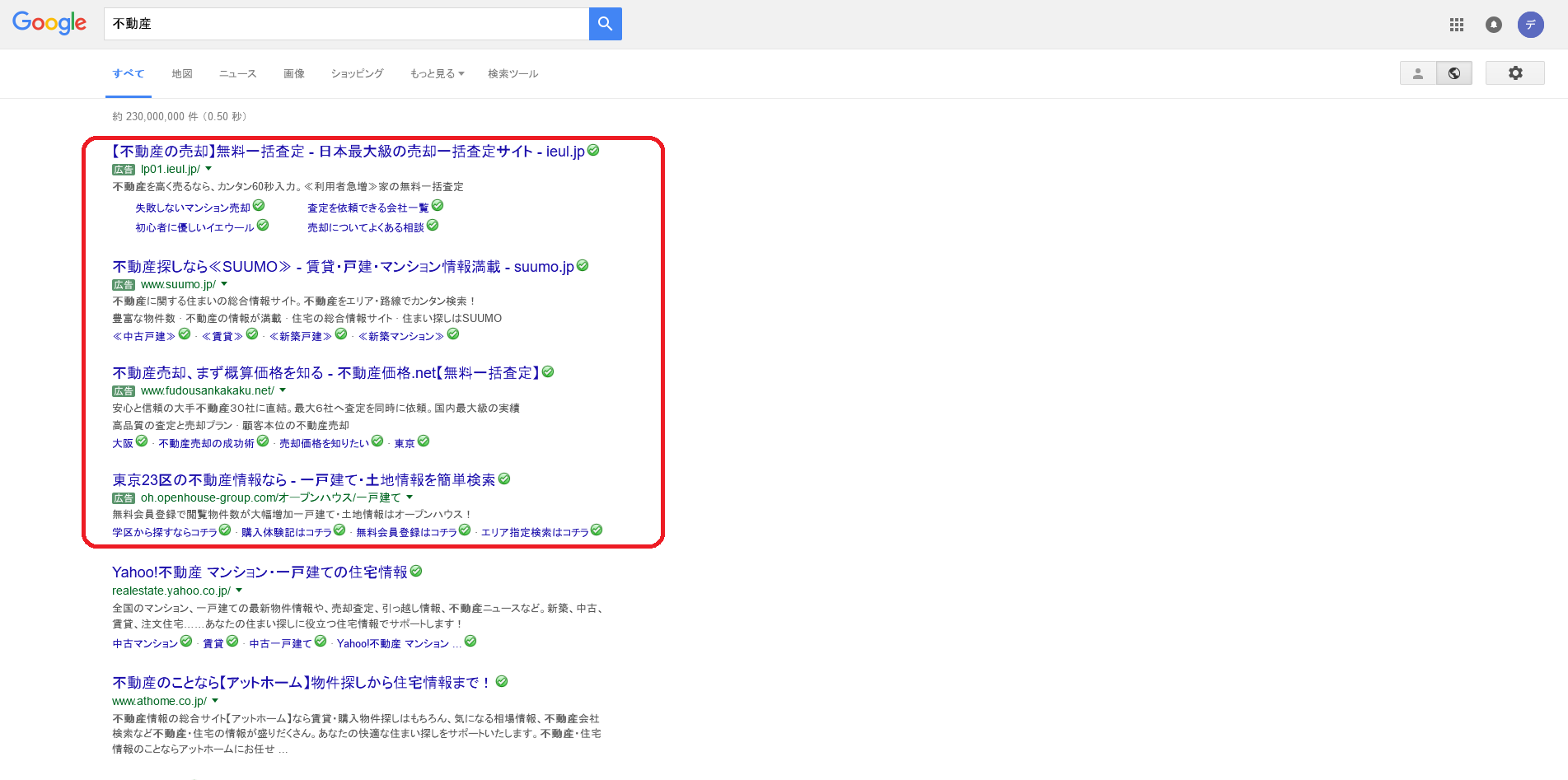This screenshot has height=780, width=1568.
Task: Click safety badge beside SUUMO ad title
Action: coord(583,265)
